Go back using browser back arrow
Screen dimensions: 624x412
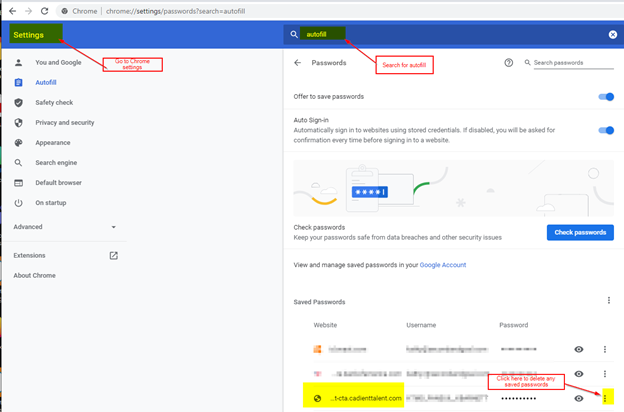point(13,11)
